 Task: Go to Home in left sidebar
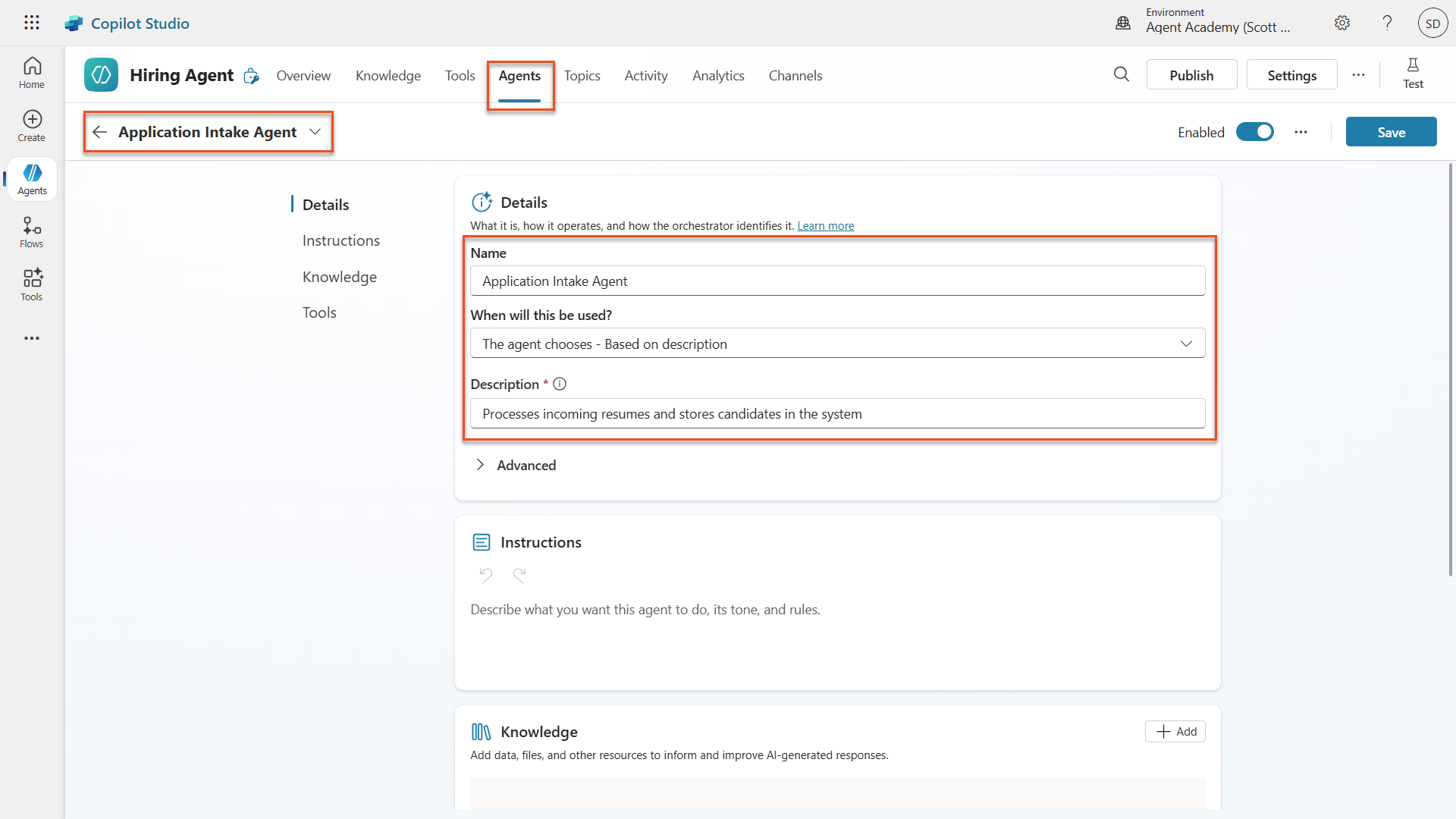32,73
